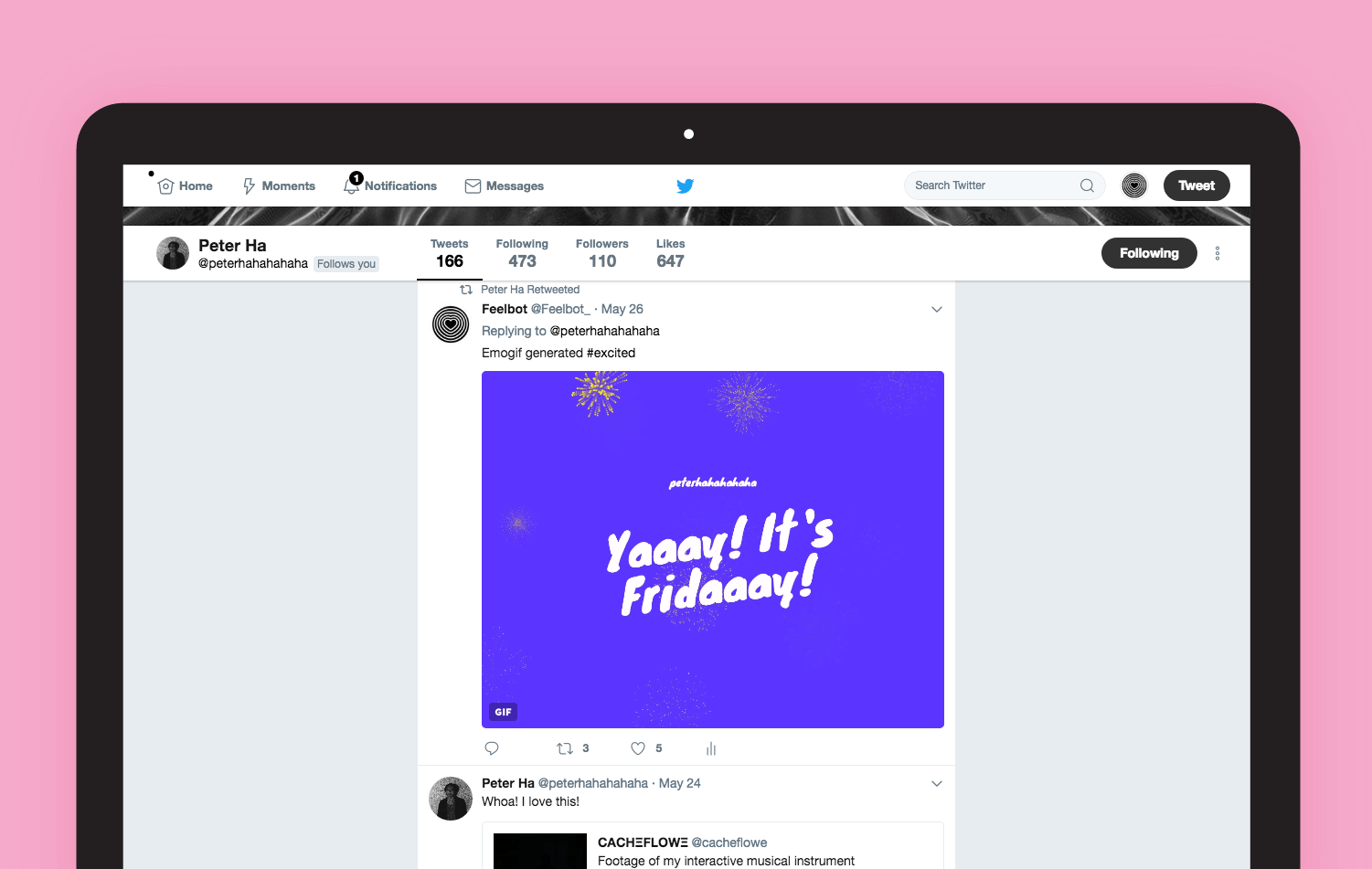Click the Twitter bird logo
Image resolution: width=1372 pixels, height=869 pixels.
coord(685,185)
